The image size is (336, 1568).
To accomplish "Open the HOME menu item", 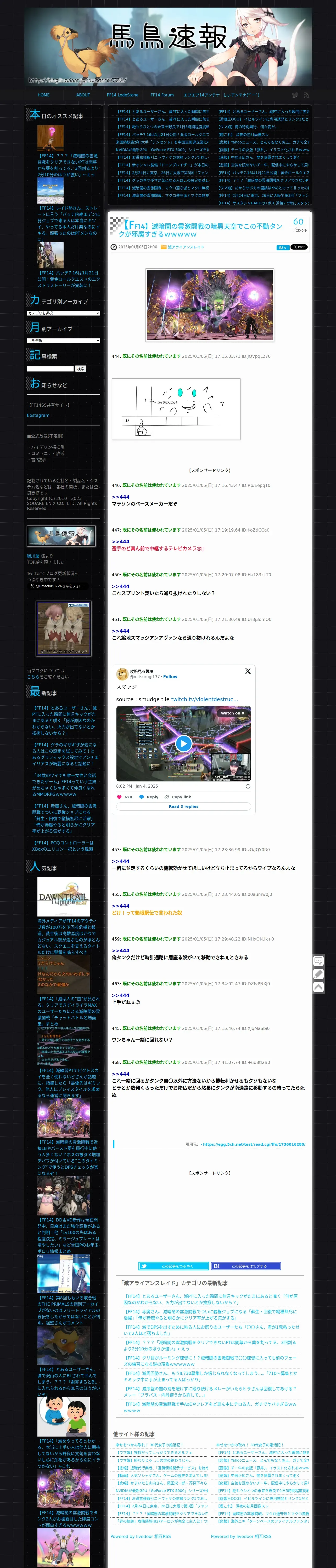I will pyautogui.click(x=44, y=95).
